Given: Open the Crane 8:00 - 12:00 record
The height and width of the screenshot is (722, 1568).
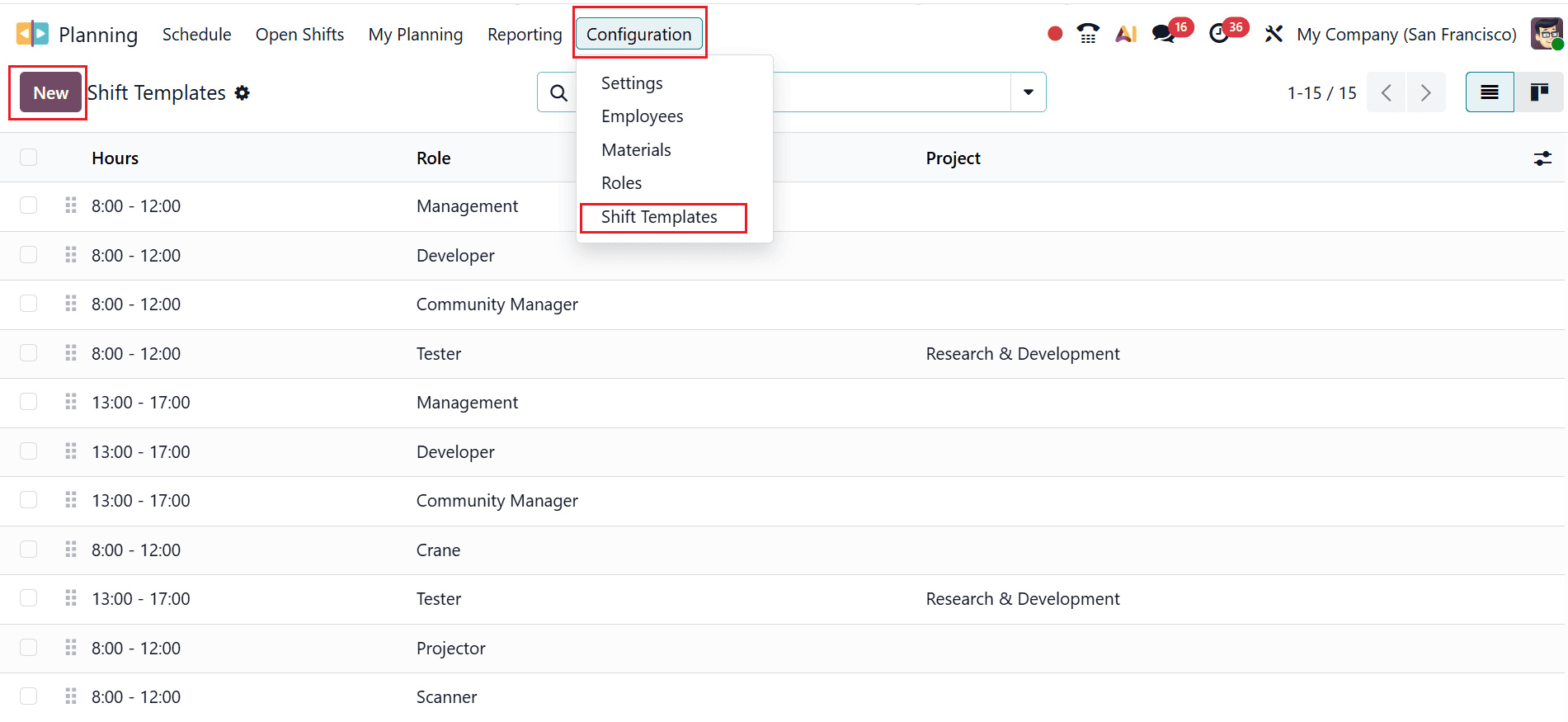Looking at the screenshot, I should pos(784,550).
